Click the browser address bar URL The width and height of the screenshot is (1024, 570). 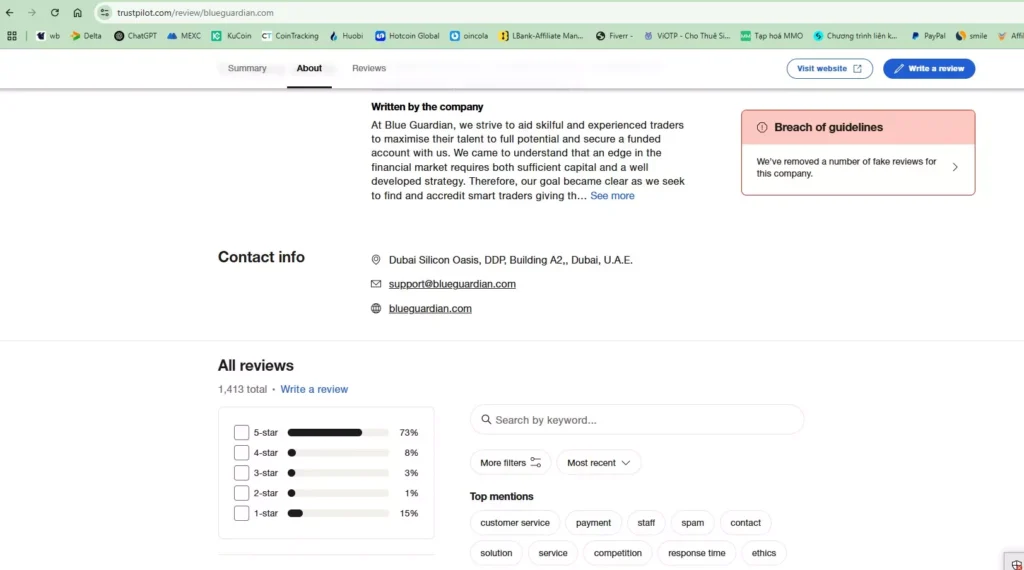point(195,12)
